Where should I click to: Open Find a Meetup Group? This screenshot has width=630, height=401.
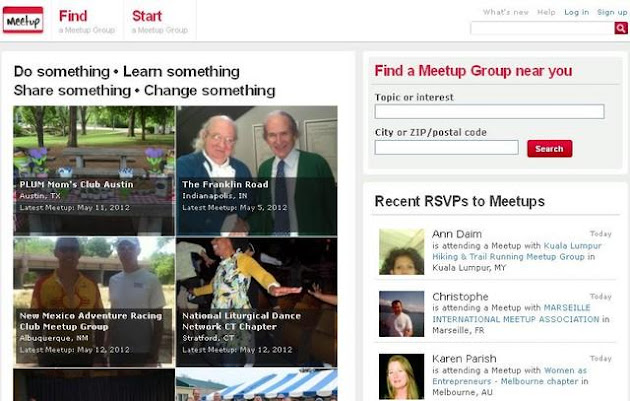pos(87,21)
